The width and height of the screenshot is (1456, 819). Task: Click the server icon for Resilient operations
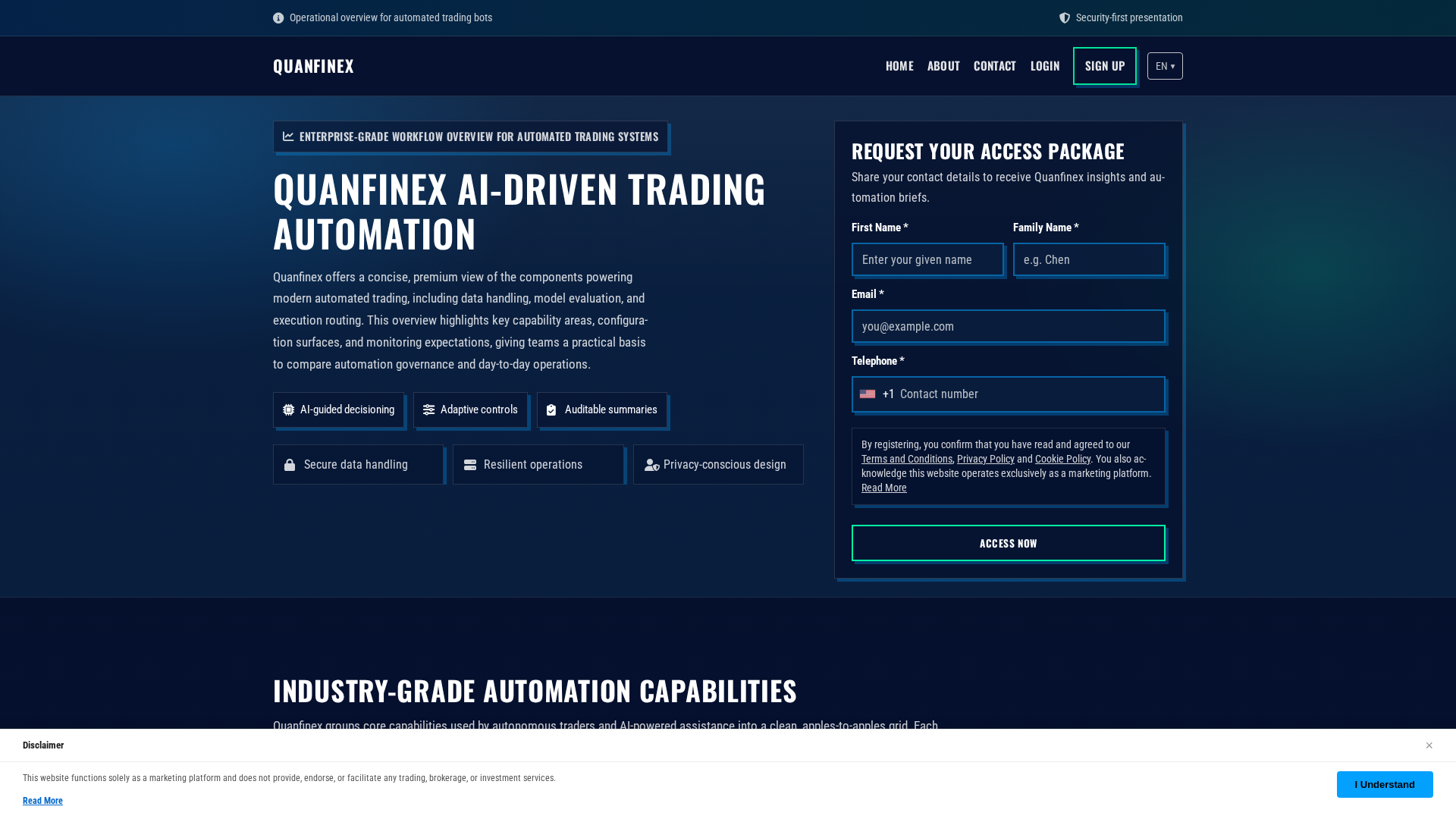[470, 465]
